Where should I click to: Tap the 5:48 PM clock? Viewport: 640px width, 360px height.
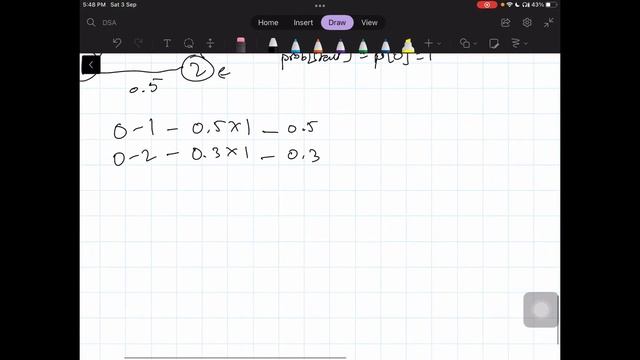(x=94, y=5)
